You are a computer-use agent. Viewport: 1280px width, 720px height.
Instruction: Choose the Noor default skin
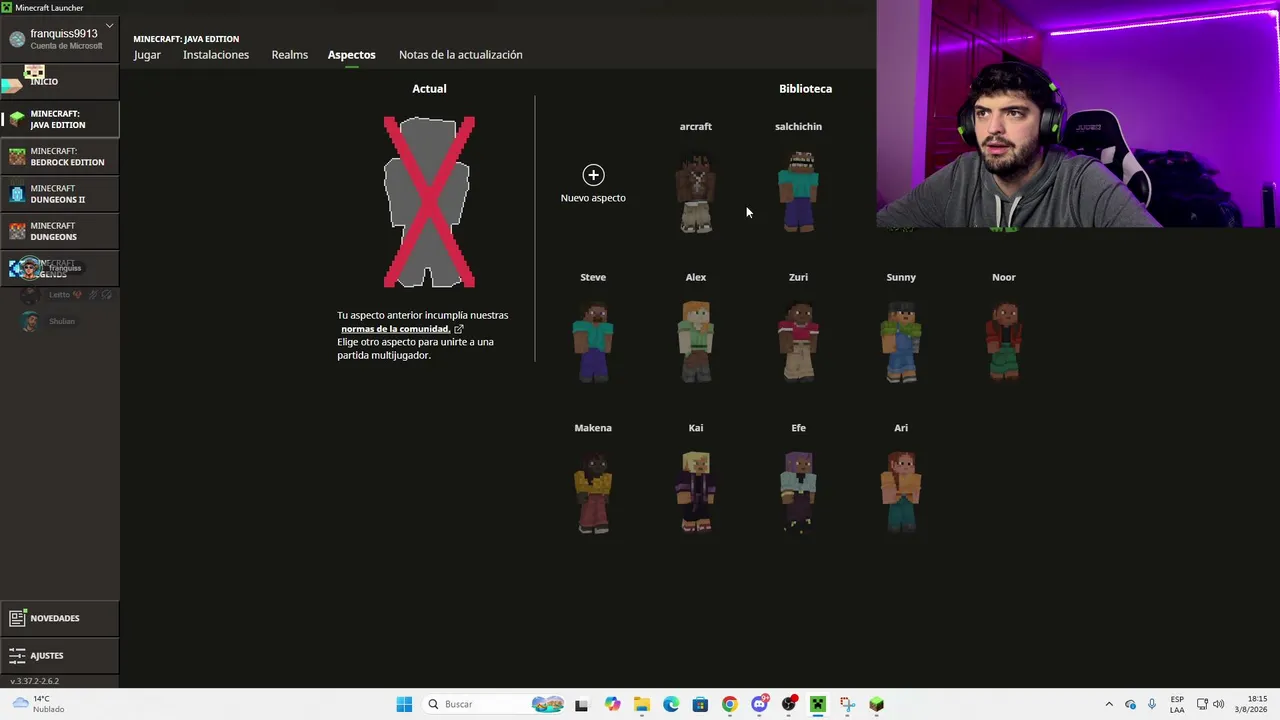click(x=1004, y=342)
